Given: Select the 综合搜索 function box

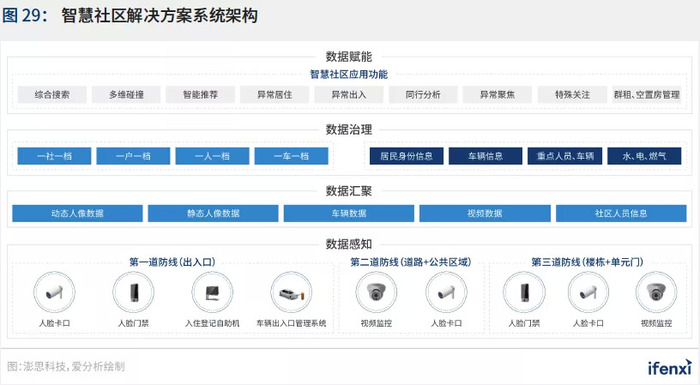Looking at the screenshot, I should 52,95.
